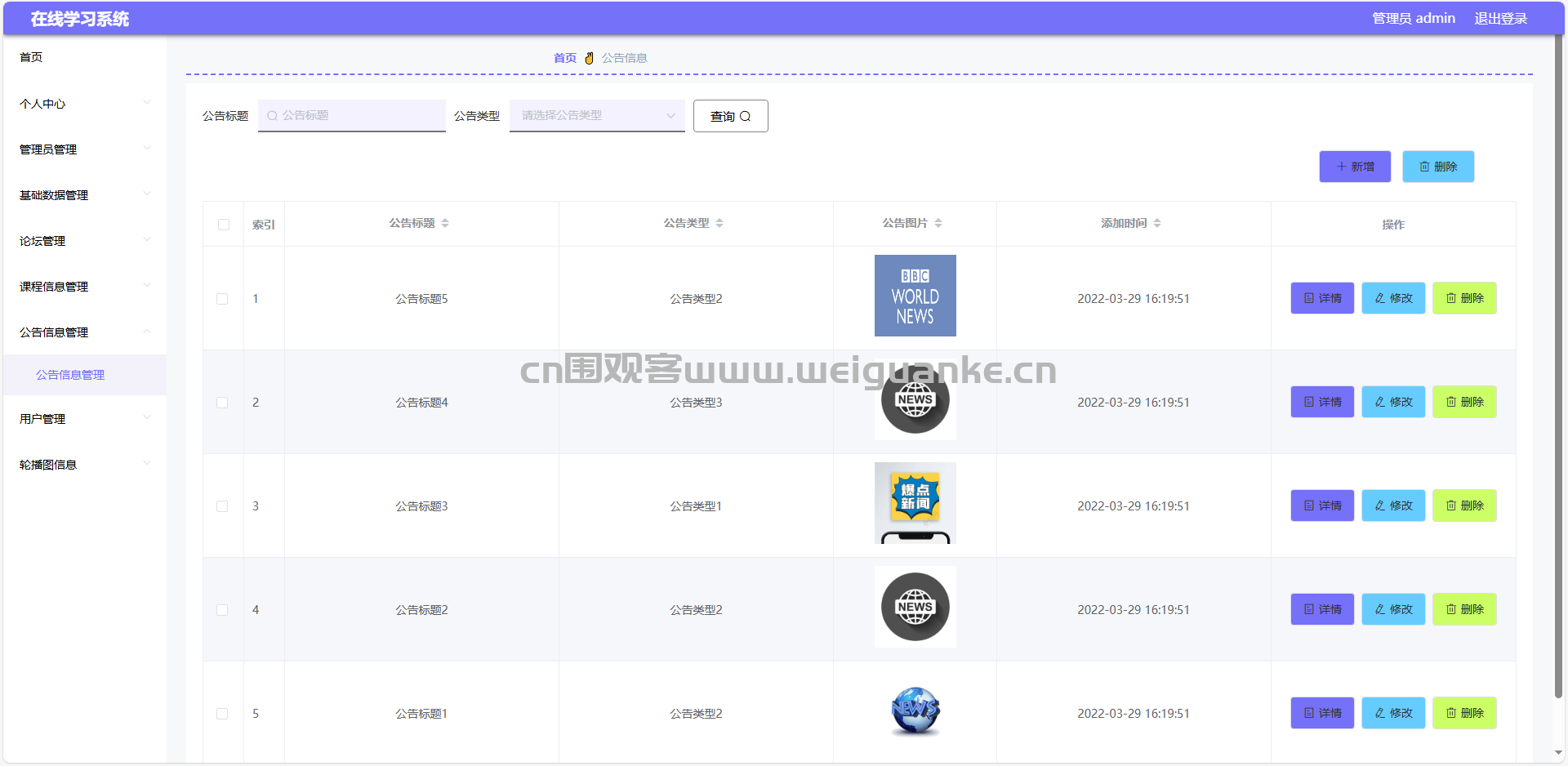Click the magnifier icon in the 查询 button
This screenshot has width=1568, height=766.
pos(745,117)
